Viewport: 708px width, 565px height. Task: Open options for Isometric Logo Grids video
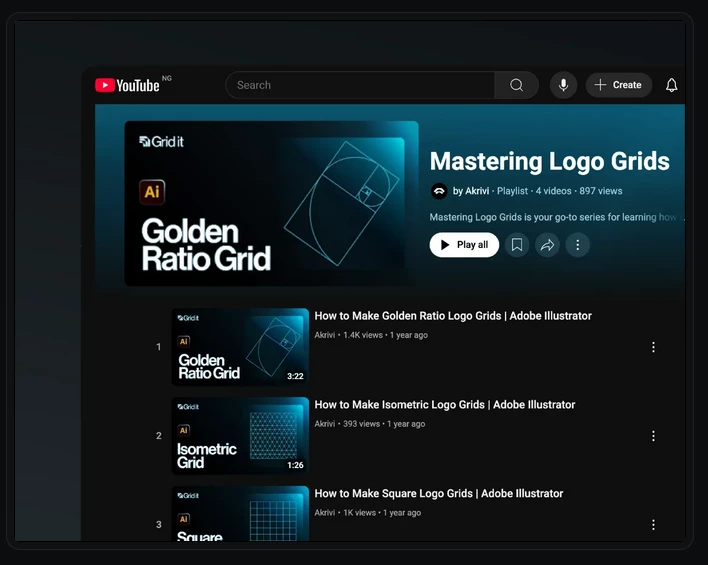pyautogui.click(x=653, y=436)
